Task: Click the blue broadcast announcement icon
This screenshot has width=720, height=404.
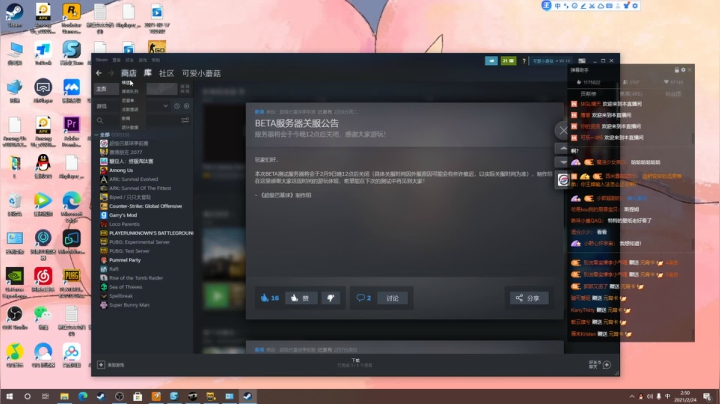Action: (491, 61)
